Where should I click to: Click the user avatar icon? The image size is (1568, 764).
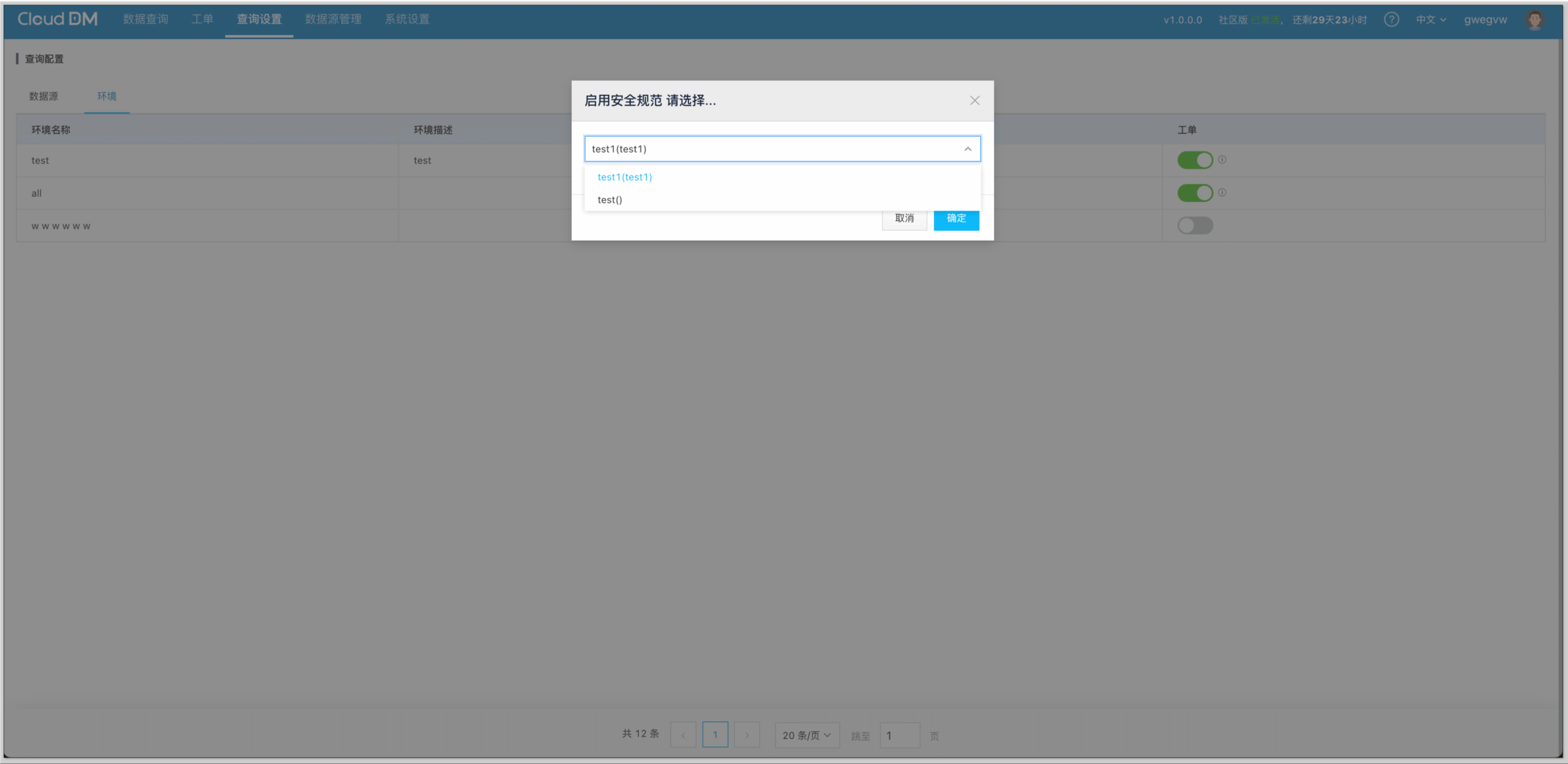[1535, 20]
